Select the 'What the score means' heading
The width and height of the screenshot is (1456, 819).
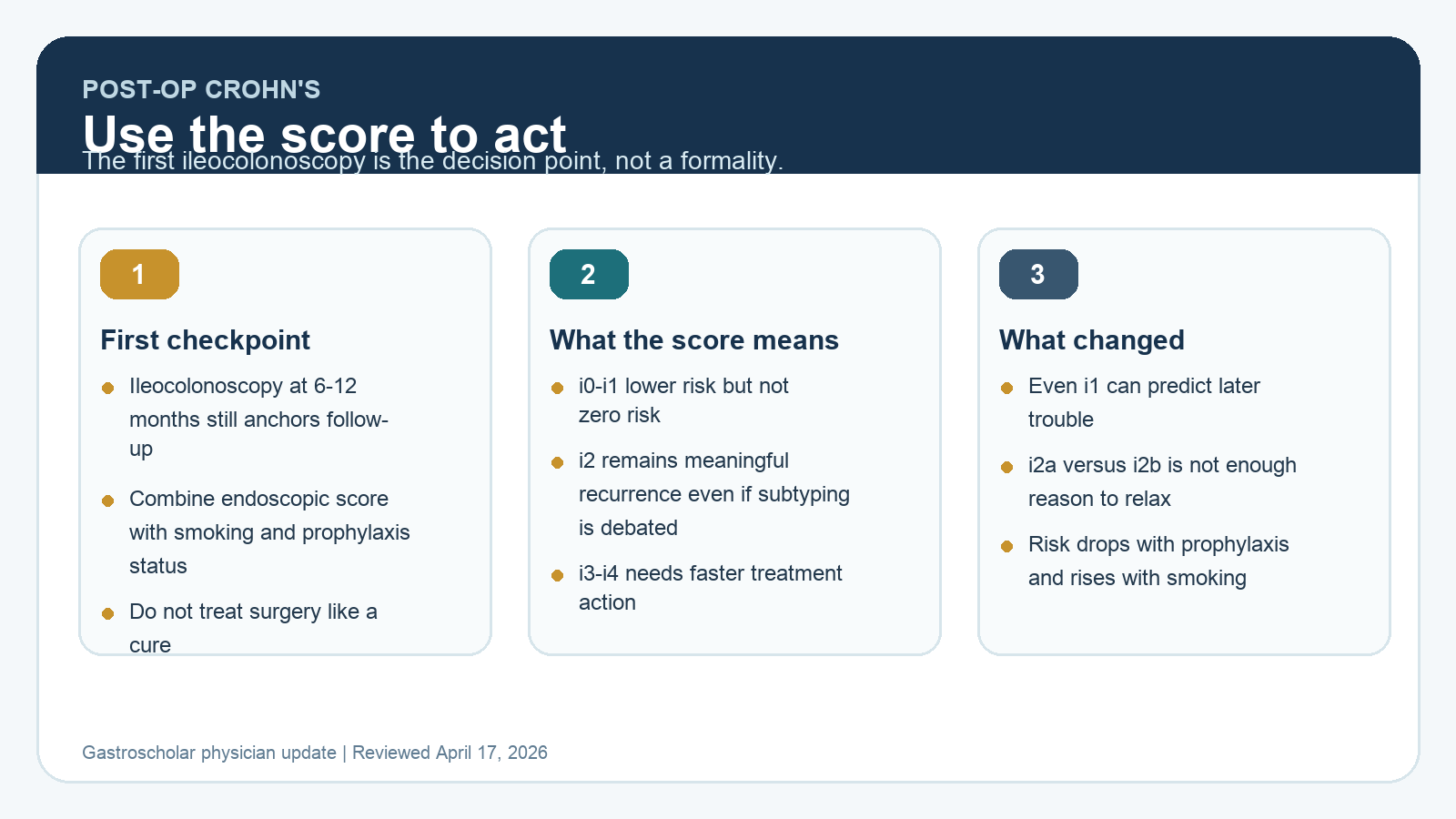tap(693, 339)
